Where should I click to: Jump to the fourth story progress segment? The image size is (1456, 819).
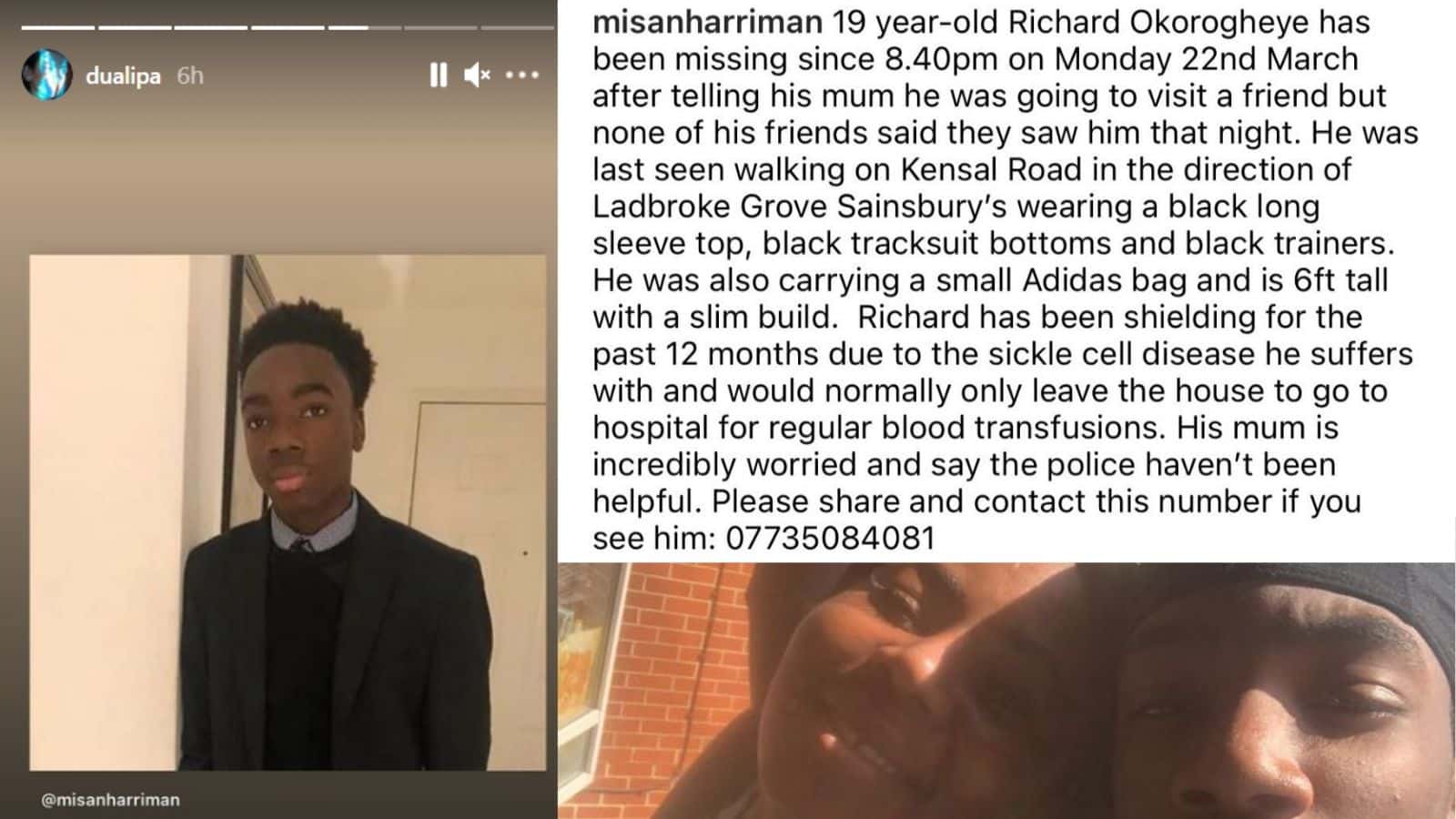click(x=288, y=27)
